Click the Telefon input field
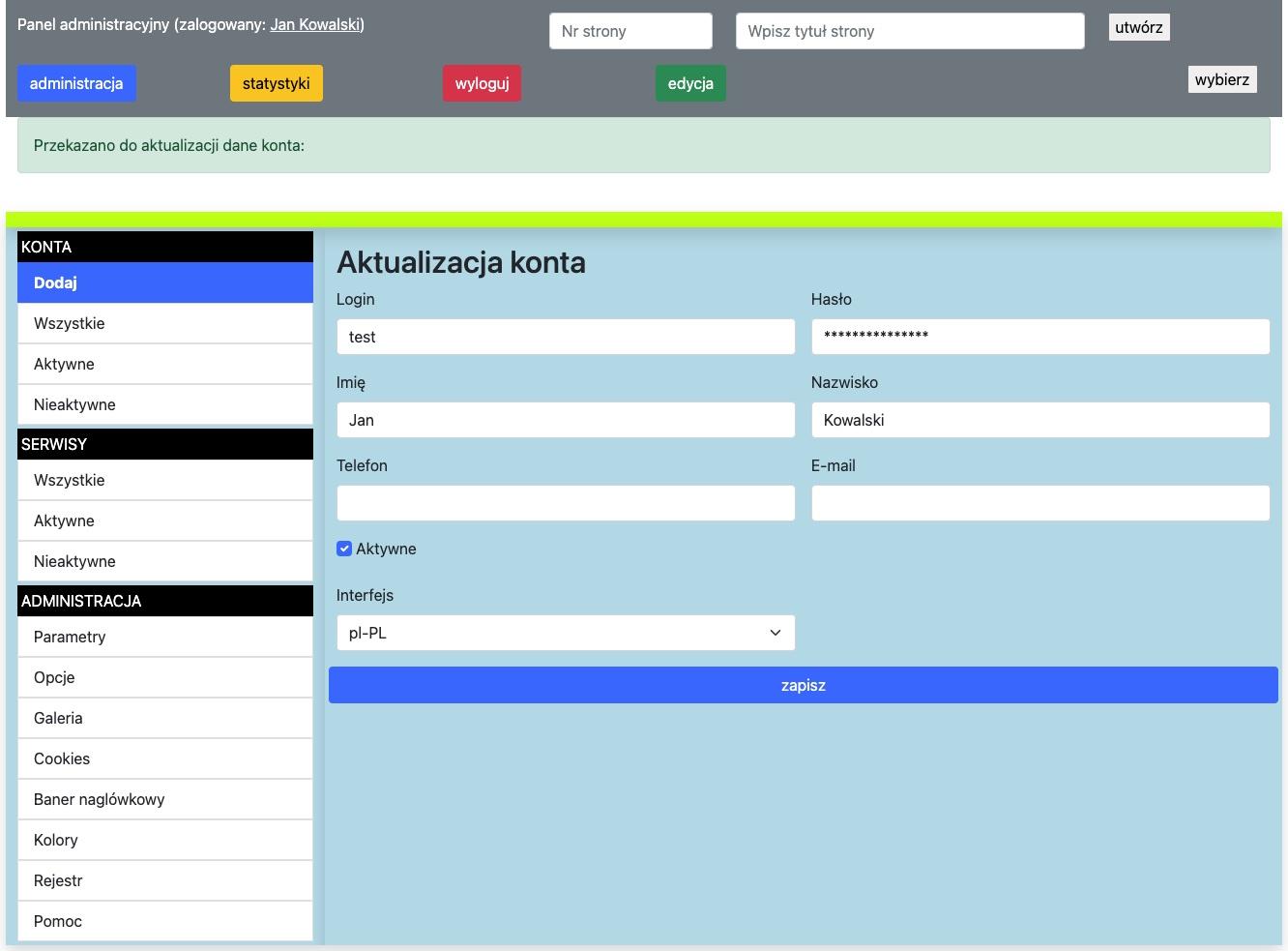 [x=565, y=503]
